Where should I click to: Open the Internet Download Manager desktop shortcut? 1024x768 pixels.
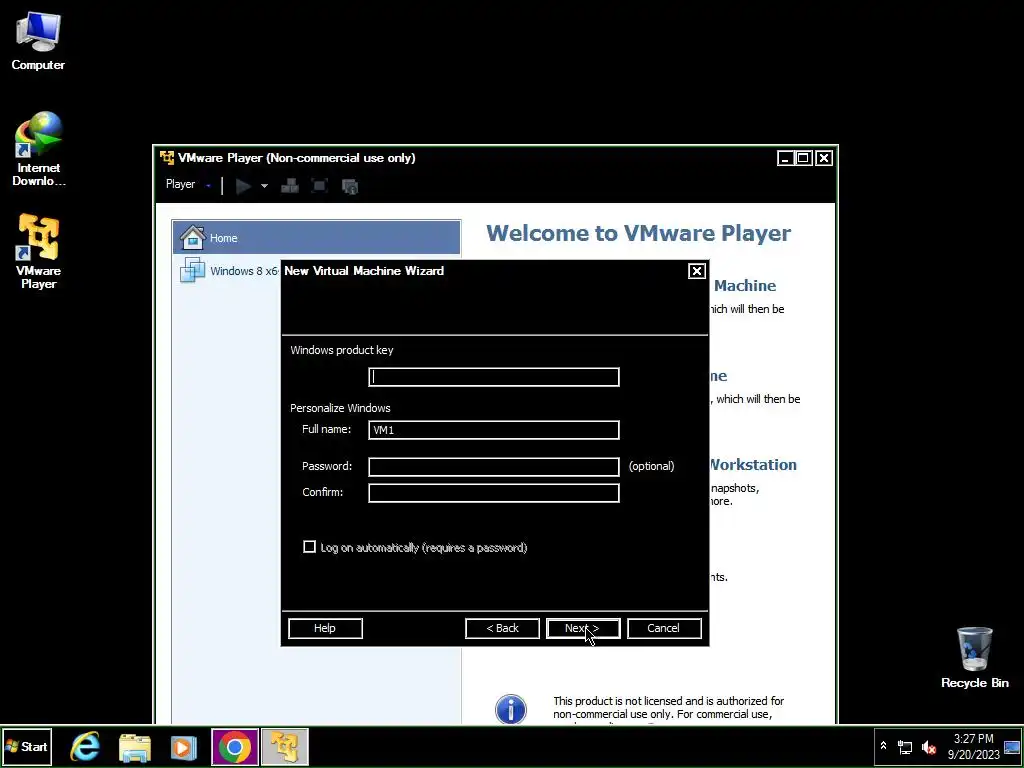coord(39,149)
